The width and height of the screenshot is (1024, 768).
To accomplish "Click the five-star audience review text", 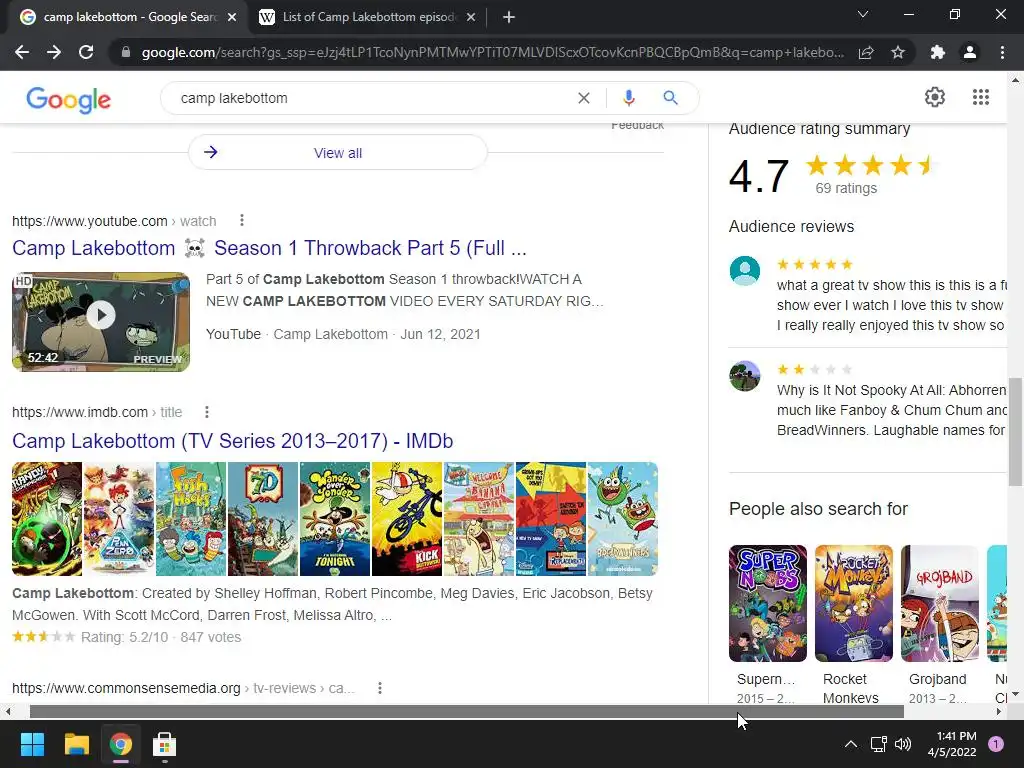I will coord(891,305).
